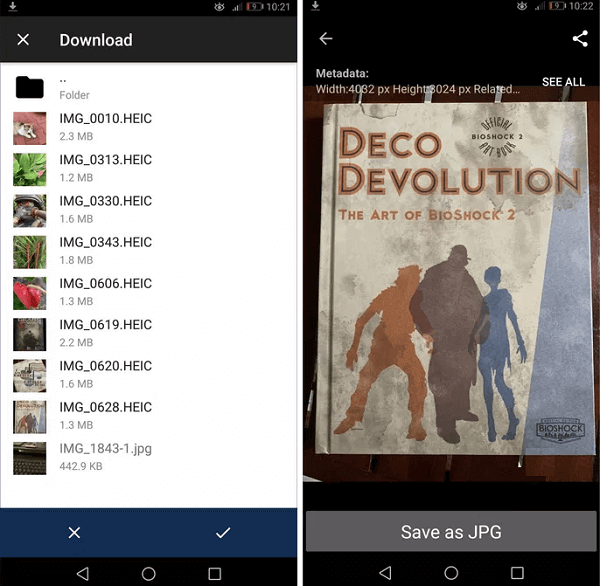Image resolution: width=600 pixels, height=586 pixels.
Task: Open the IMG_0010.HEIC cat thumbnail
Action: tap(29, 128)
